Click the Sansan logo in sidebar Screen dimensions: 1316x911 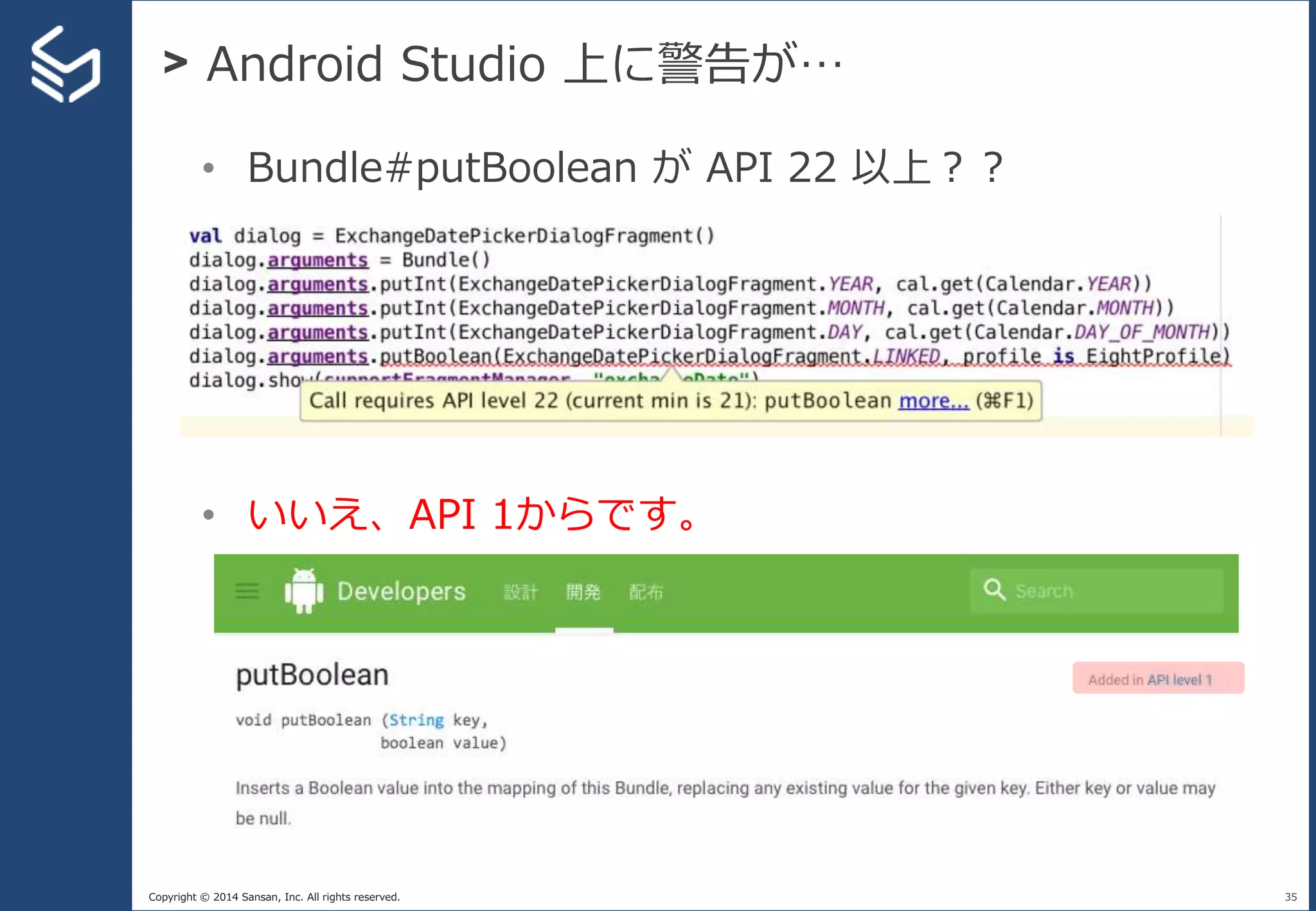pos(66,64)
